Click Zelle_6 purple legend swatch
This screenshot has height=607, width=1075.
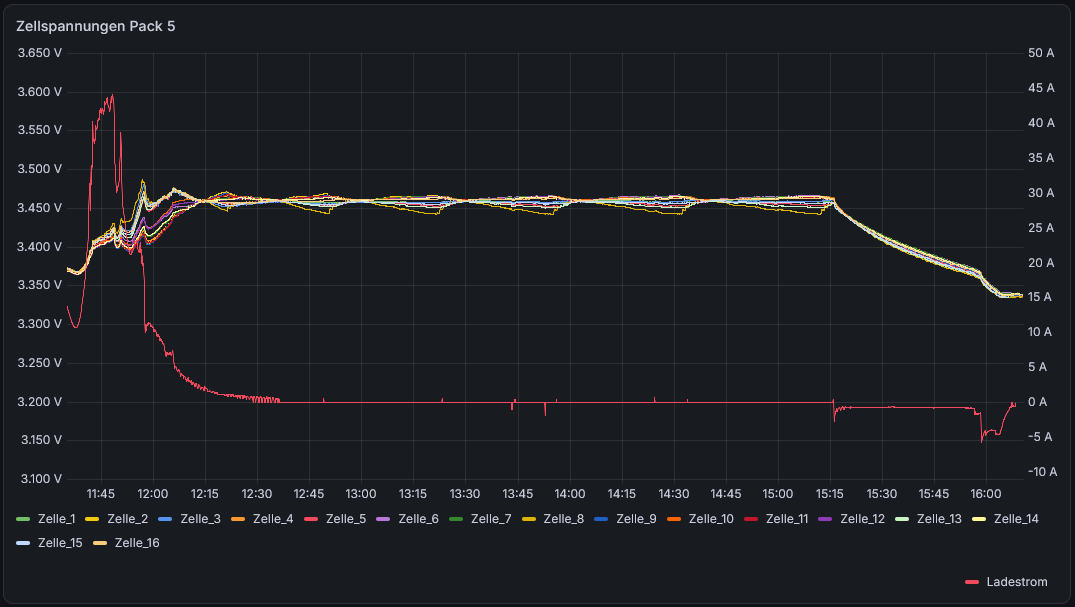[x=384, y=519]
